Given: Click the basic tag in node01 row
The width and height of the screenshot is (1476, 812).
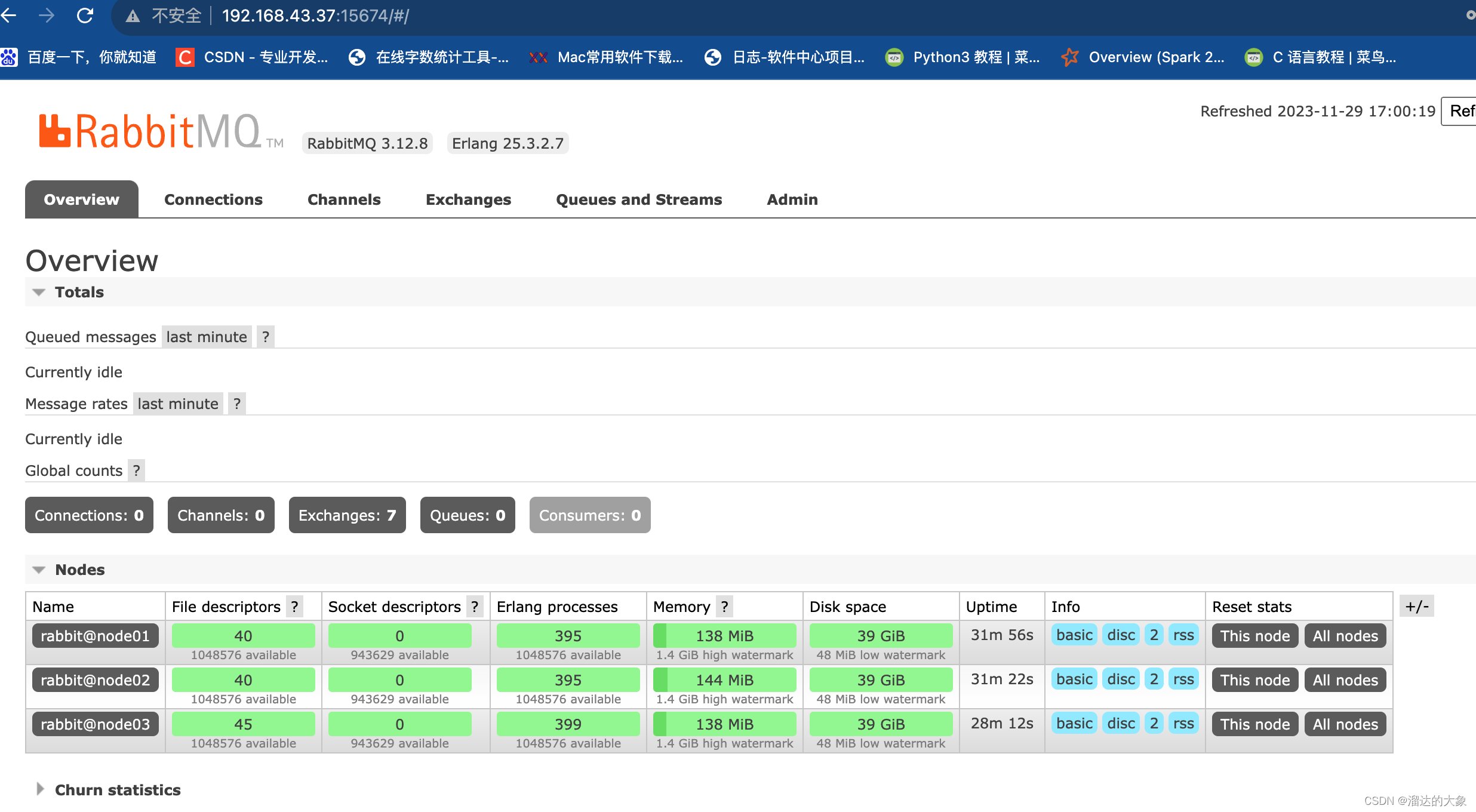Looking at the screenshot, I should click(1074, 635).
